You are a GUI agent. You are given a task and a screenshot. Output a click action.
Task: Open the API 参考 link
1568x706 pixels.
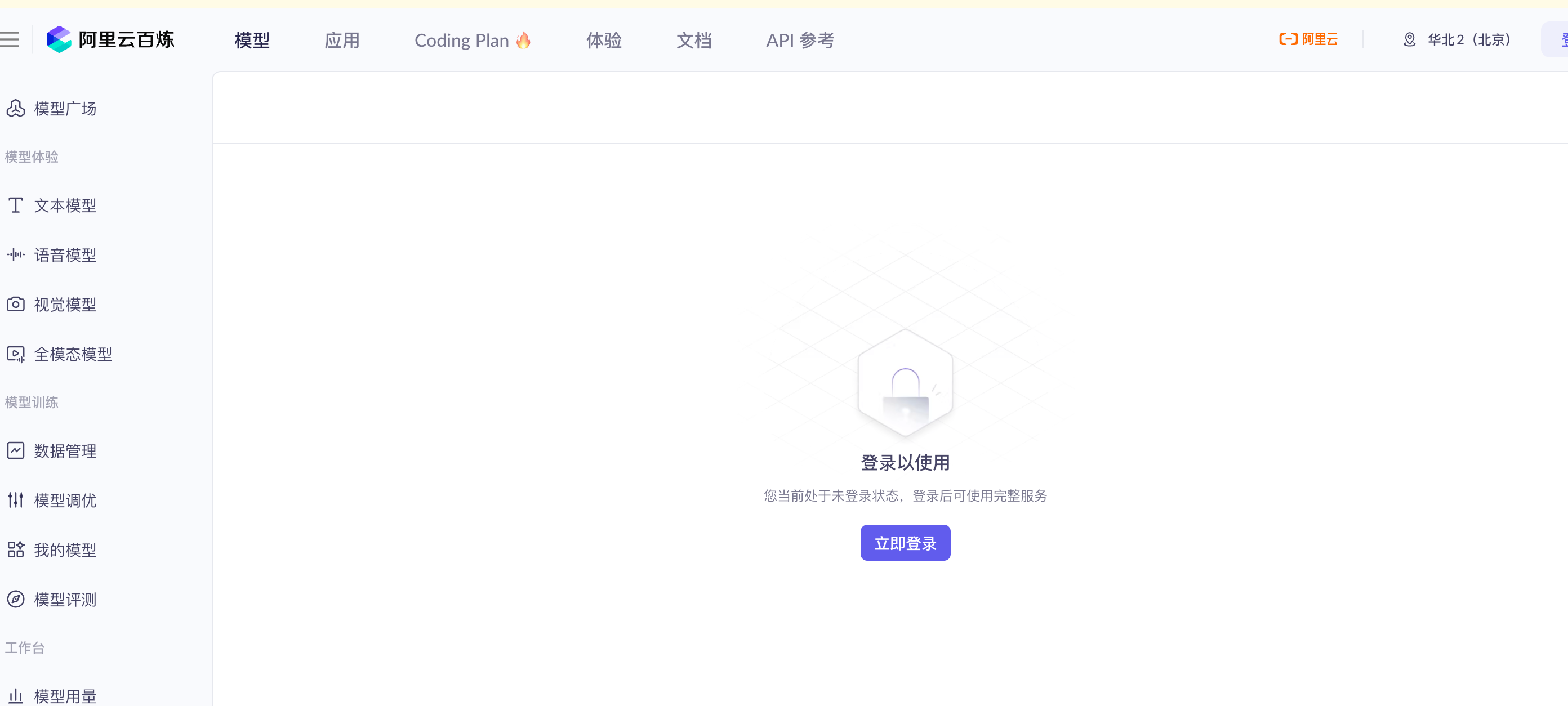click(x=800, y=41)
